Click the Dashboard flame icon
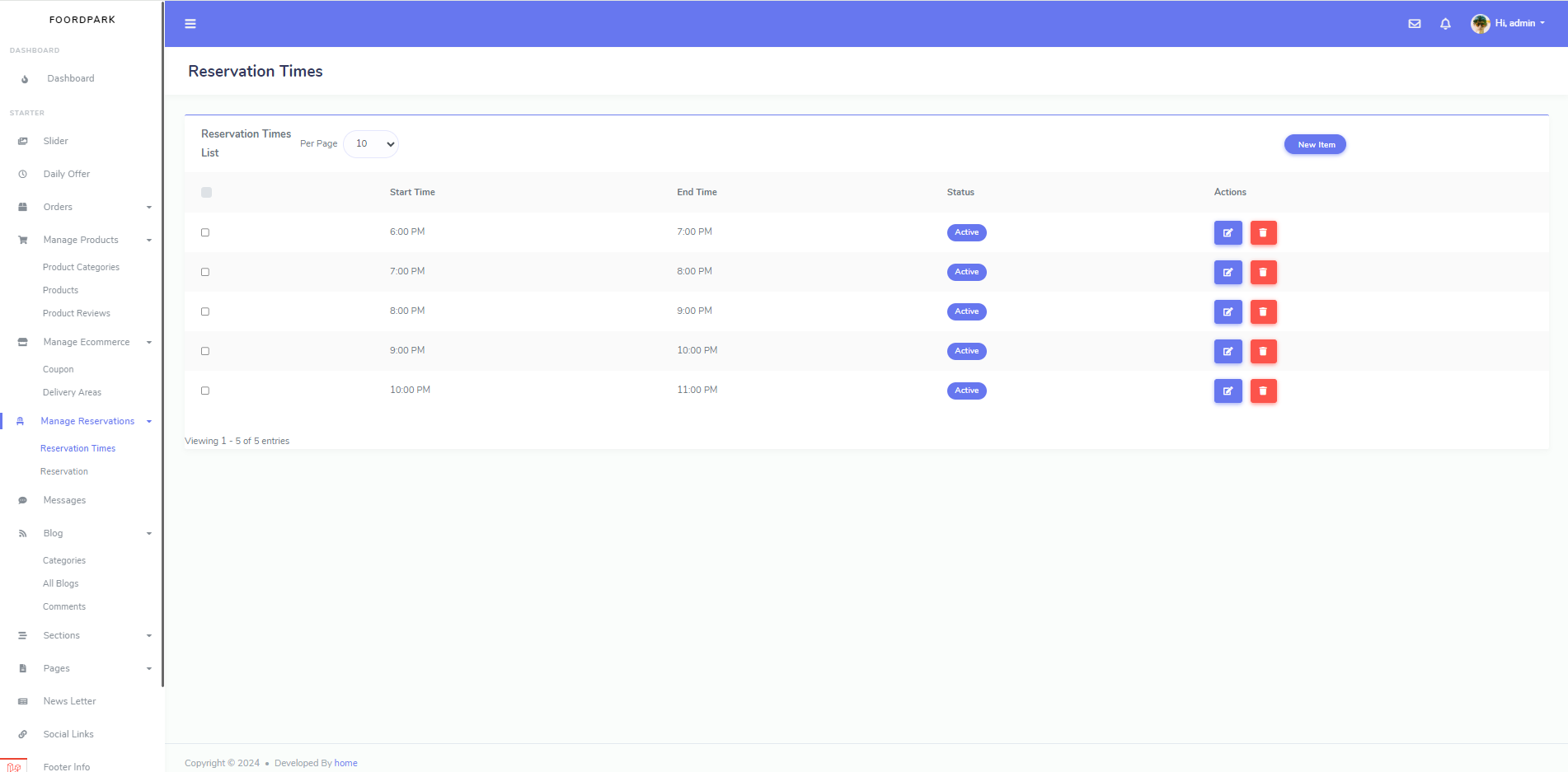The width and height of the screenshot is (1568, 772). click(25, 79)
